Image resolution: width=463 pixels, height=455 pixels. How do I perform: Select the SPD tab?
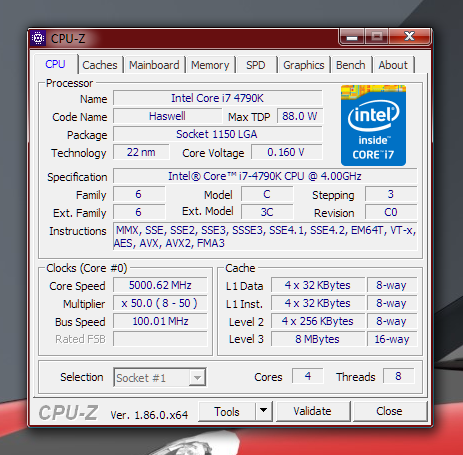tap(256, 65)
